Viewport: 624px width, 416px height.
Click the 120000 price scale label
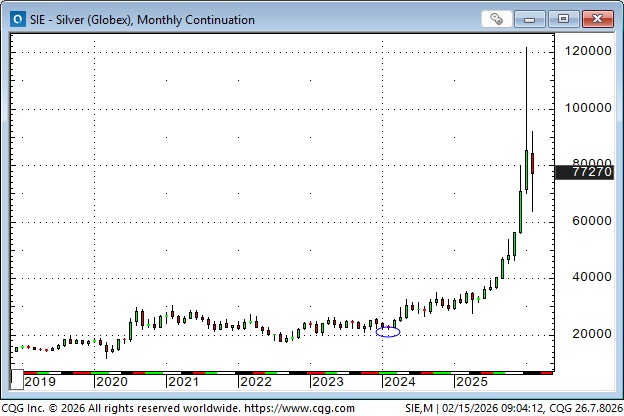[588, 51]
